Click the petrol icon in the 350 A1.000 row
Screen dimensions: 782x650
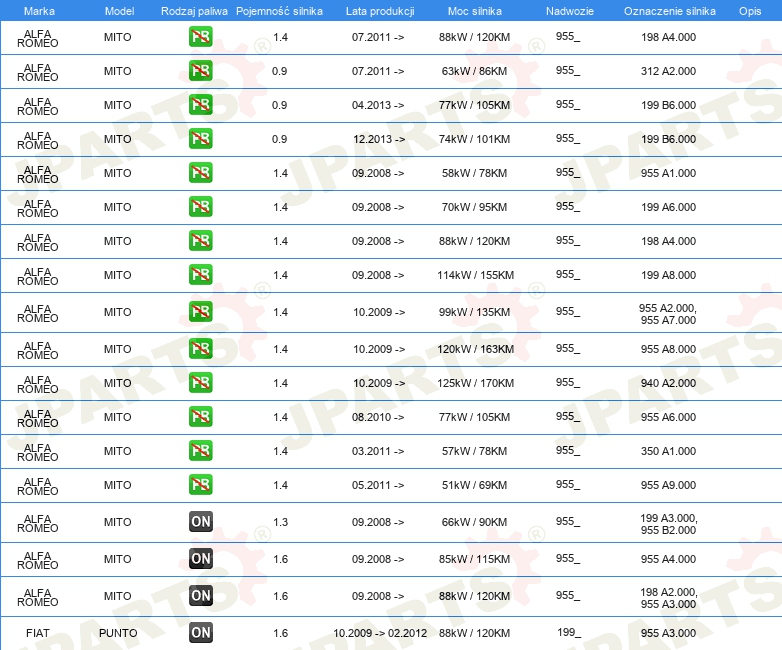200,450
